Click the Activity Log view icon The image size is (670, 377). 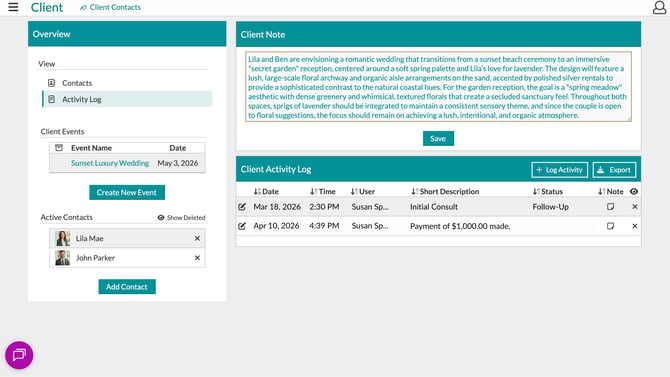tap(52, 99)
